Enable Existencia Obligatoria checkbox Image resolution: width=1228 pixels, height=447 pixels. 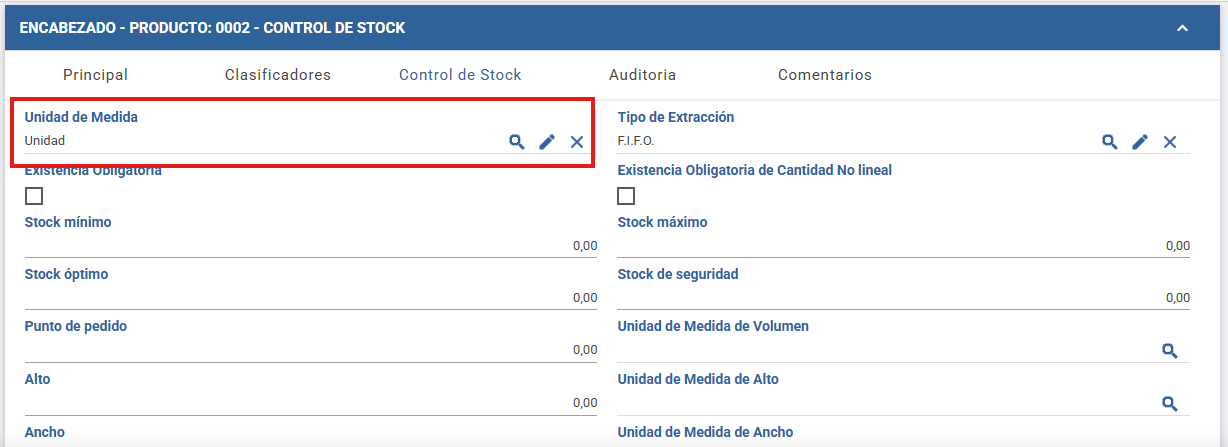34,196
